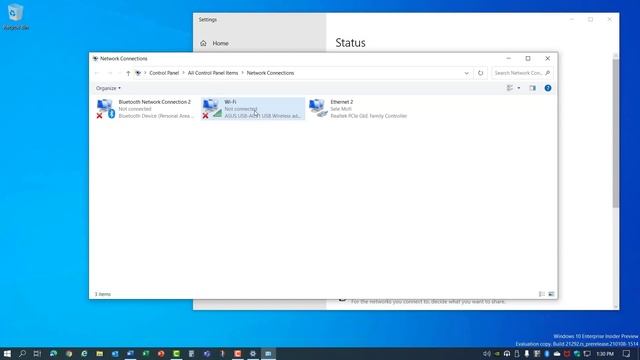Switch to large icons view in the status bar
This screenshot has height=360, width=640.
[x=551, y=294]
